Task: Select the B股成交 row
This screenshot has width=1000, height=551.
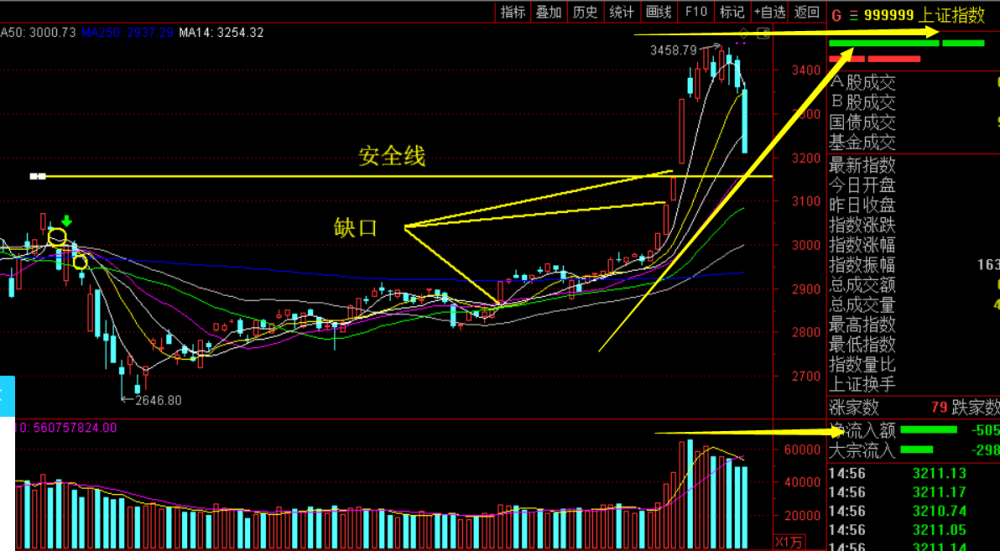Action: click(913, 101)
